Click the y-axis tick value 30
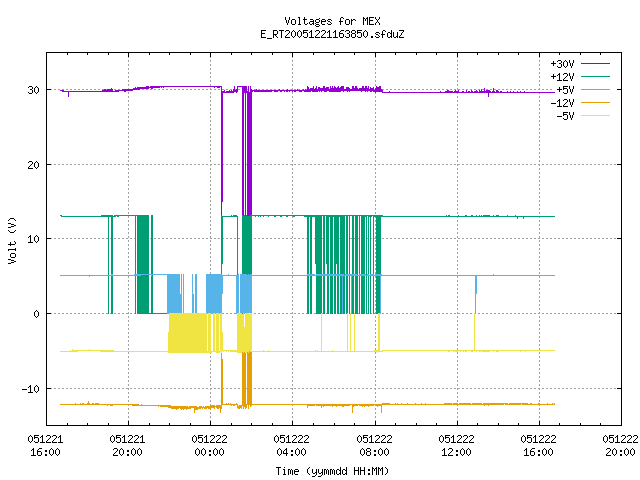The width and height of the screenshot is (640, 480). 33,90
